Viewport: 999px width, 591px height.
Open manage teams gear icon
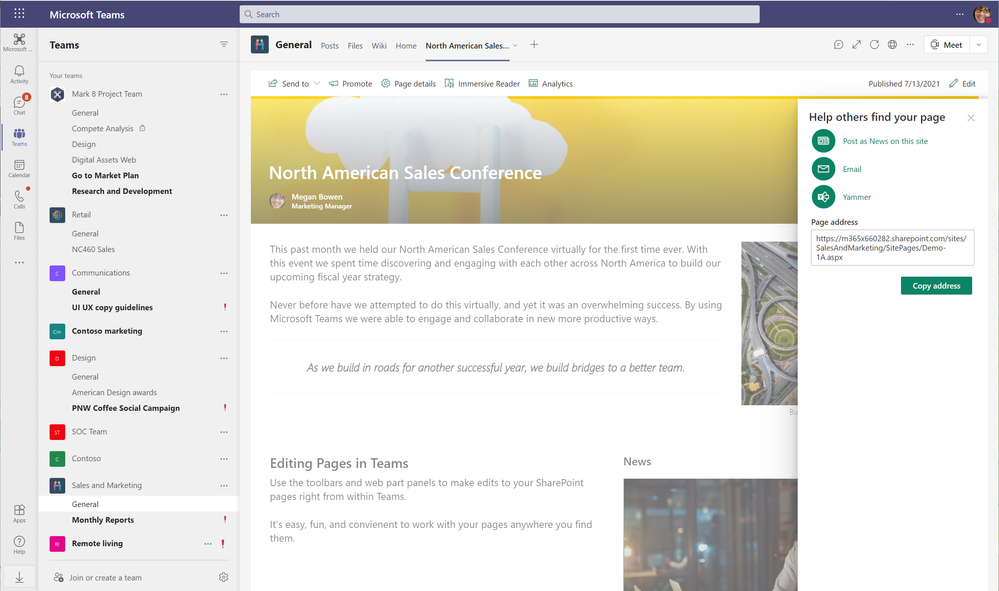223,577
